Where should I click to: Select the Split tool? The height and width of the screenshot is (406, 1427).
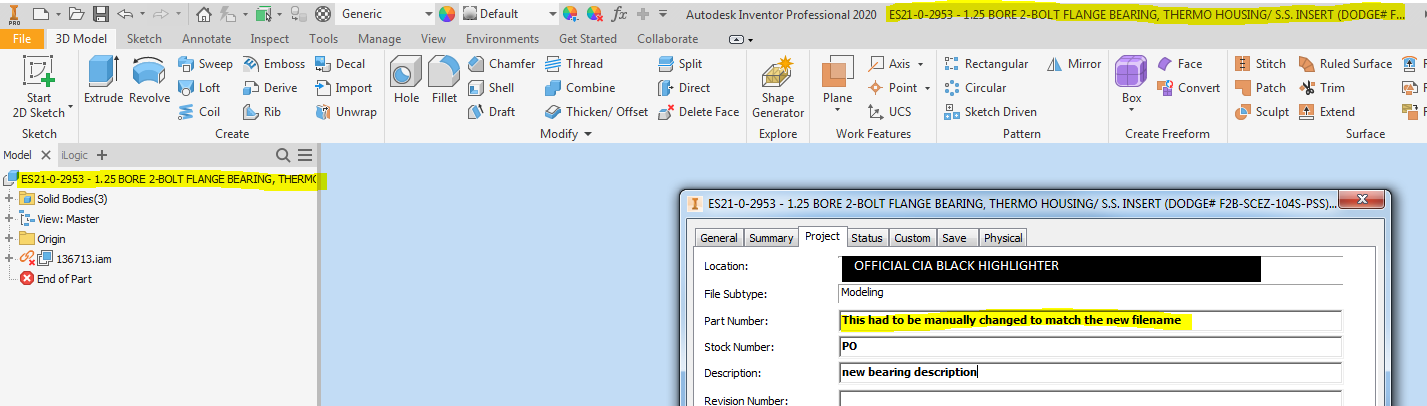(680, 63)
